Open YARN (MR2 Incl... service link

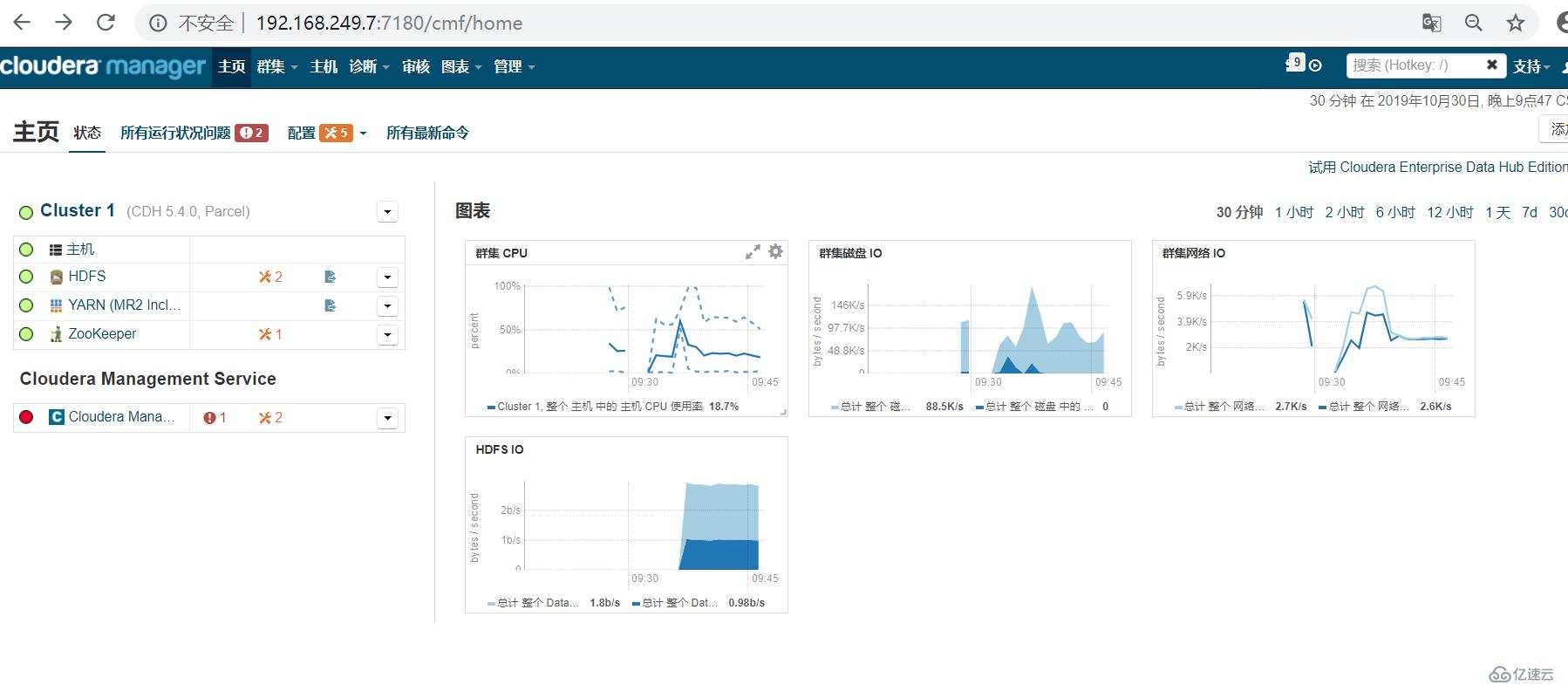click(x=125, y=305)
